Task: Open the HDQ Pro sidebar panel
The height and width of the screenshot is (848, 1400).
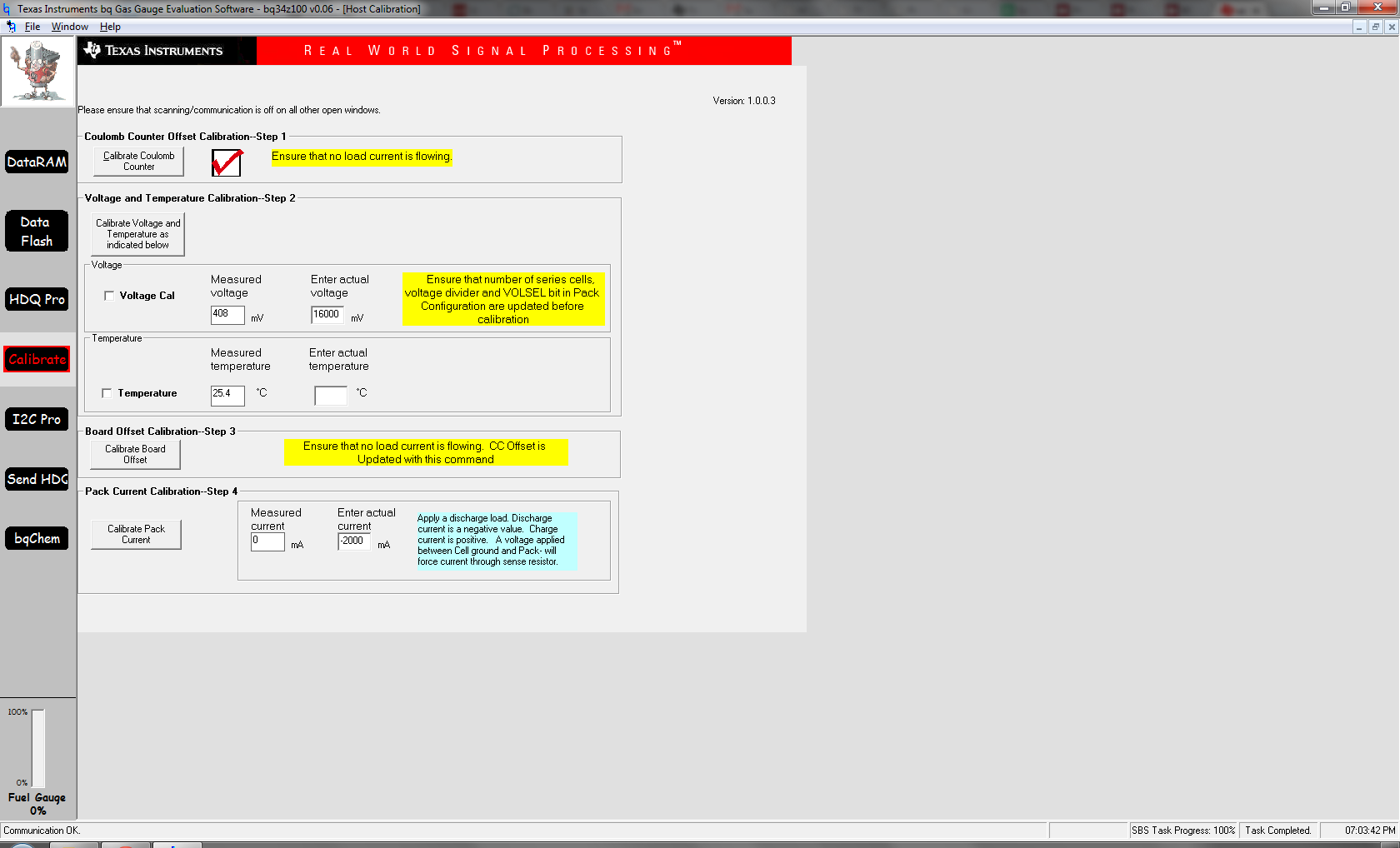Action: point(37,299)
